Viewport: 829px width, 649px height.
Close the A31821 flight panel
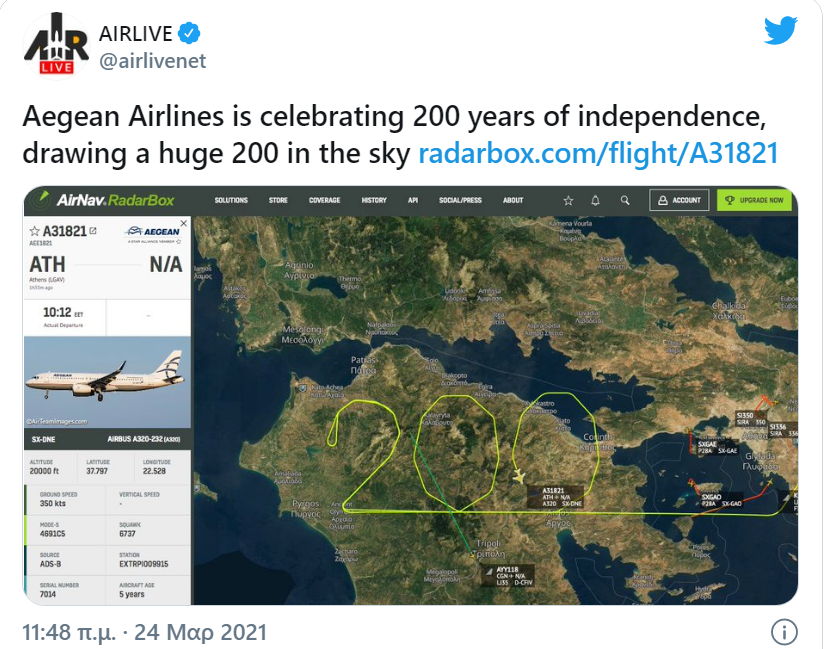coord(183,225)
